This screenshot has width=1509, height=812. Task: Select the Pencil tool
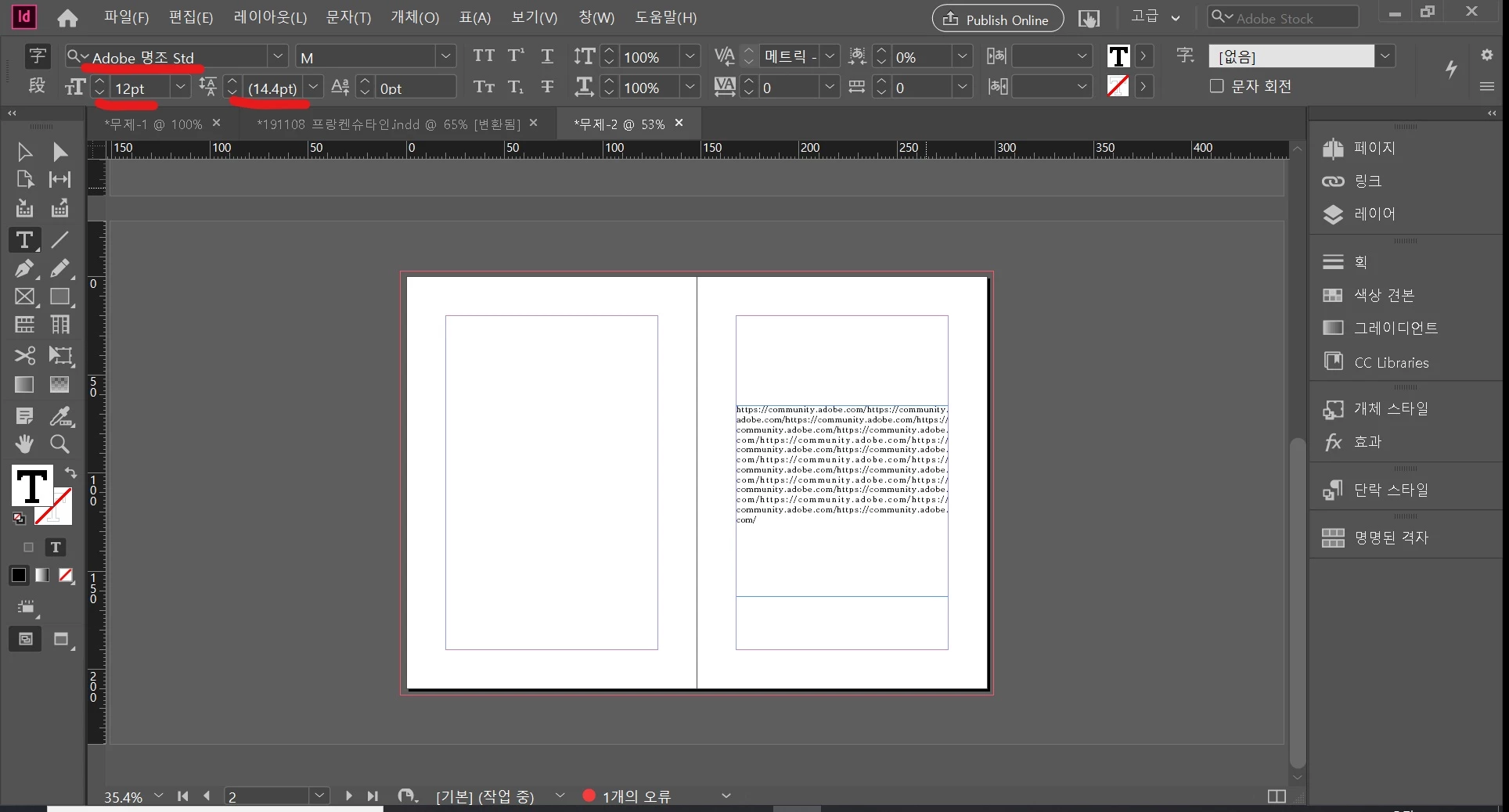(x=60, y=268)
